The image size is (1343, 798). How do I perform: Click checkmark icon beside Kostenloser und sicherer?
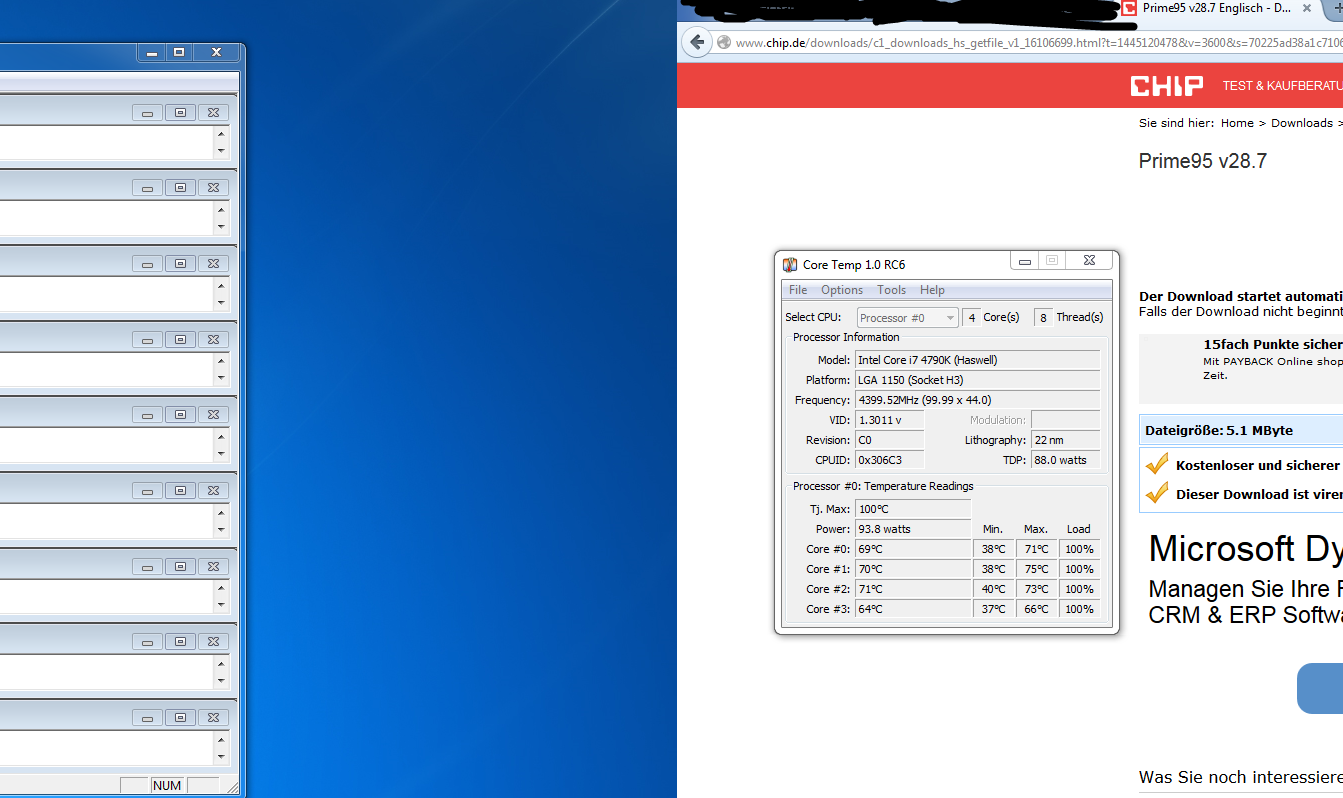point(1157,464)
